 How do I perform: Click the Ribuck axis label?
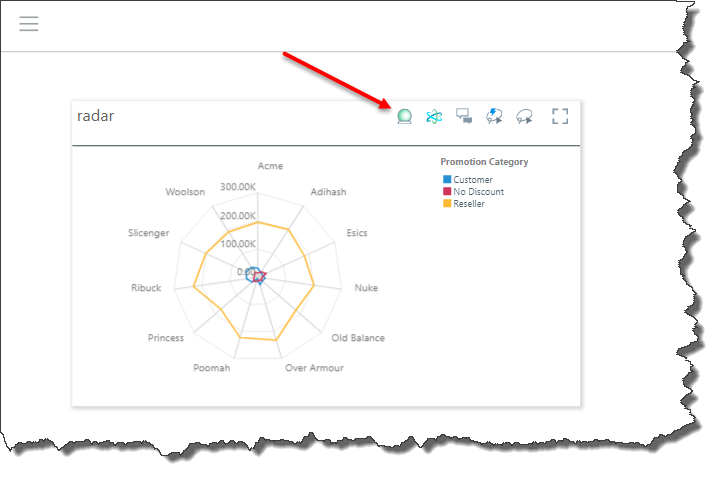click(146, 288)
